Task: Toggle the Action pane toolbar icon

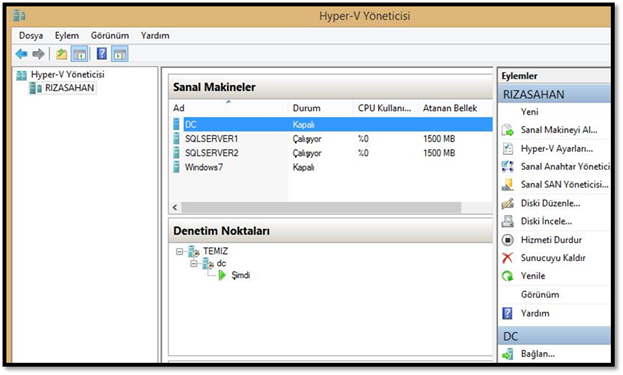Action: click(120, 54)
